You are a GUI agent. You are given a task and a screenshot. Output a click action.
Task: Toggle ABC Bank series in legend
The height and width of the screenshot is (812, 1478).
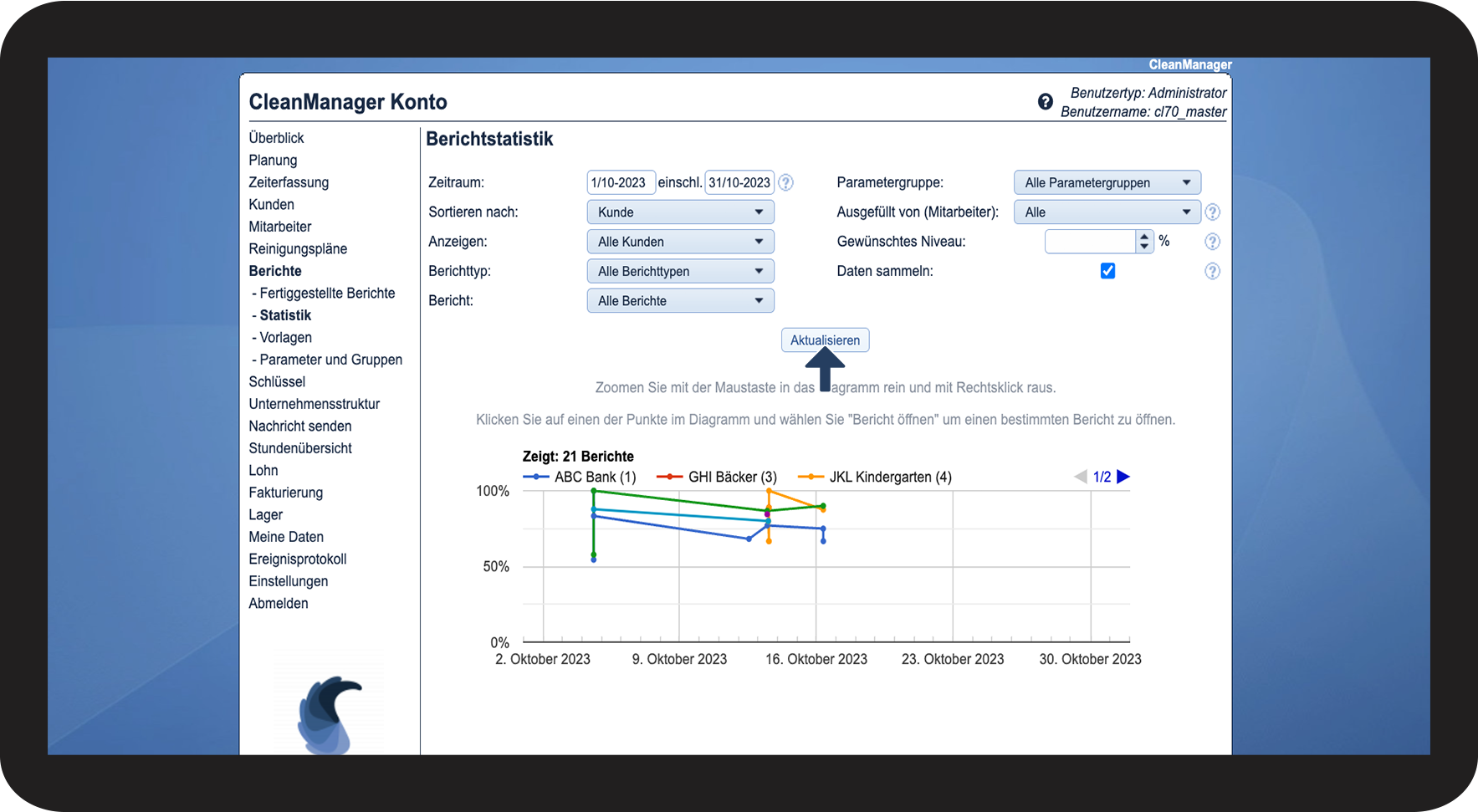[580, 477]
